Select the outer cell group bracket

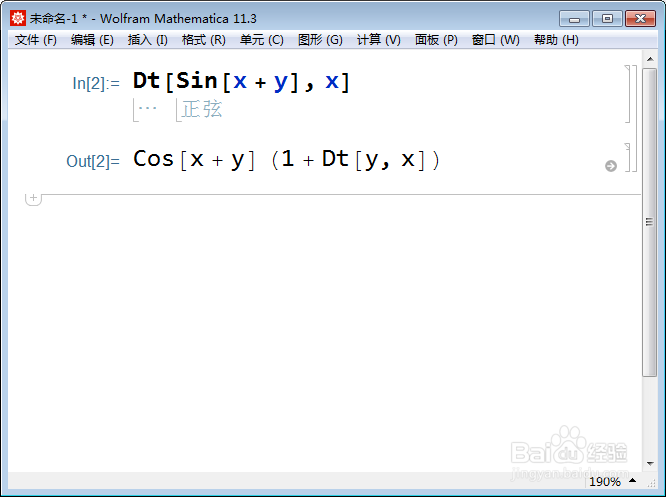tap(635, 119)
